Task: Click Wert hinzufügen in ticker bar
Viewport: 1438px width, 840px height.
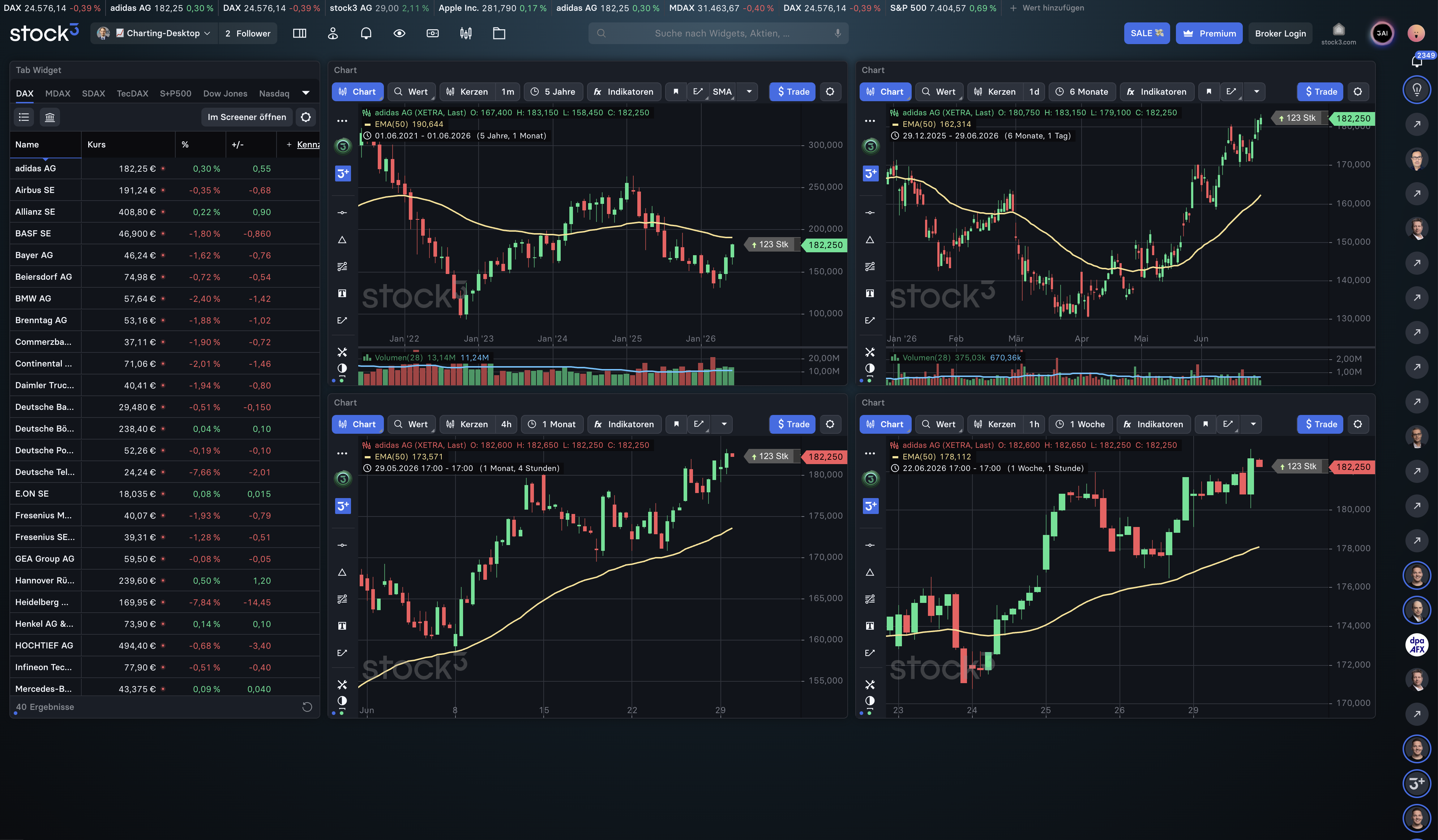Action: pos(1047,8)
